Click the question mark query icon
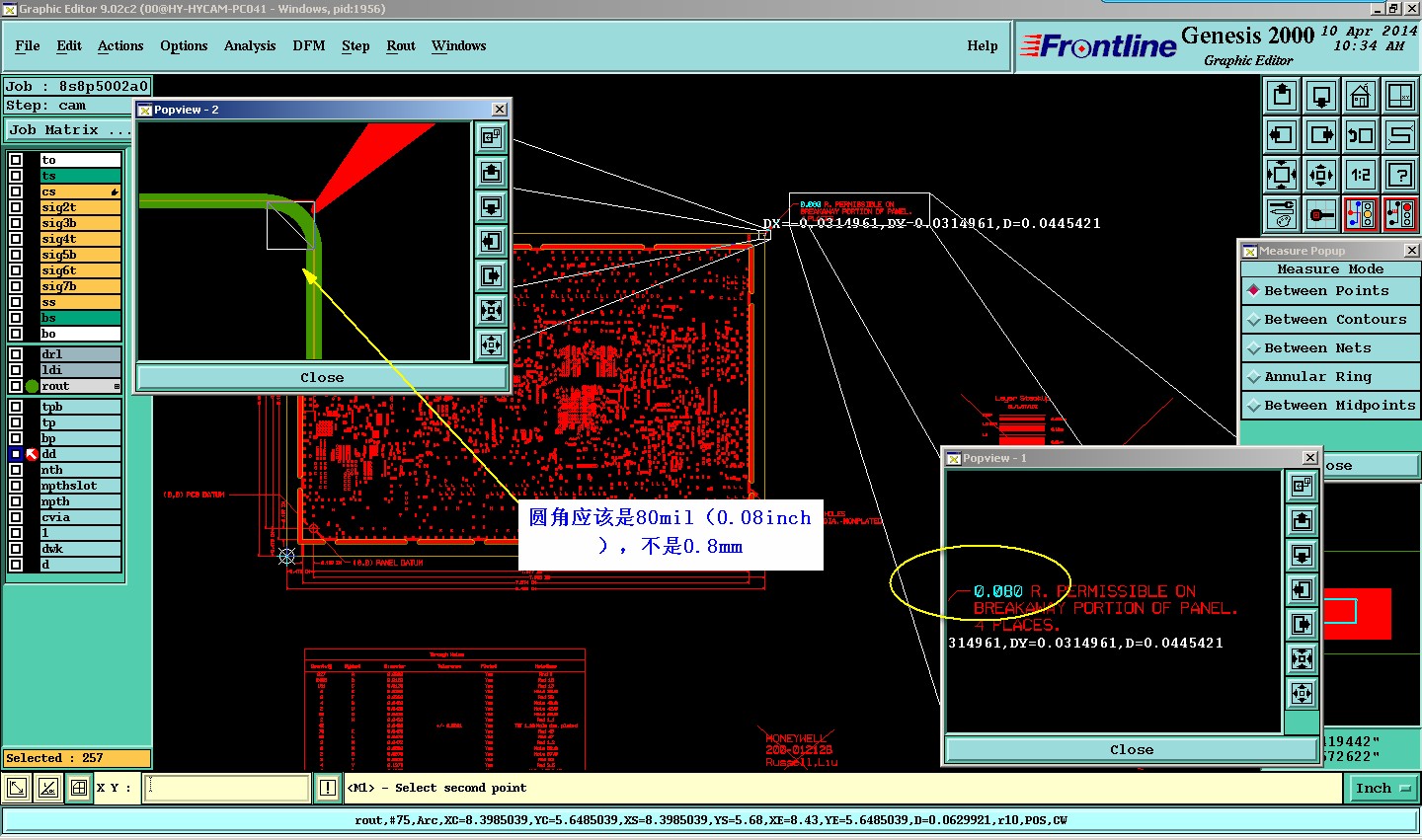 click(x=1400, y=175)
